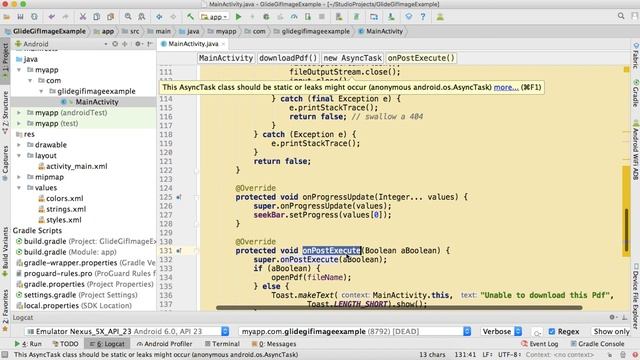Click the Debug app bug icon
The width and height of the screenshot is (640, 360).
pyautogui.click(x=266, y=17)
